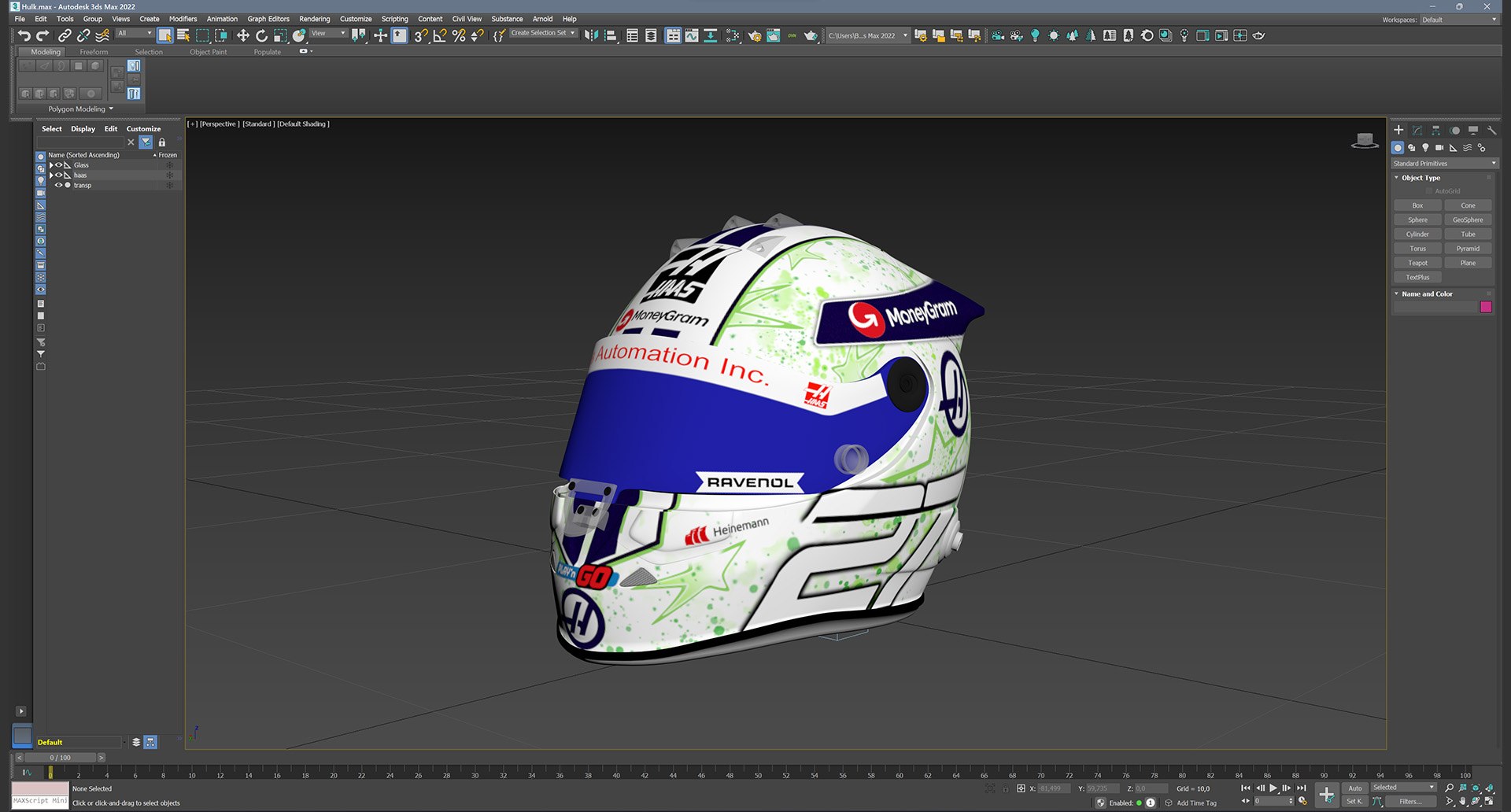
Task: Select the Select and Link tool
Action: click(65, 35)
